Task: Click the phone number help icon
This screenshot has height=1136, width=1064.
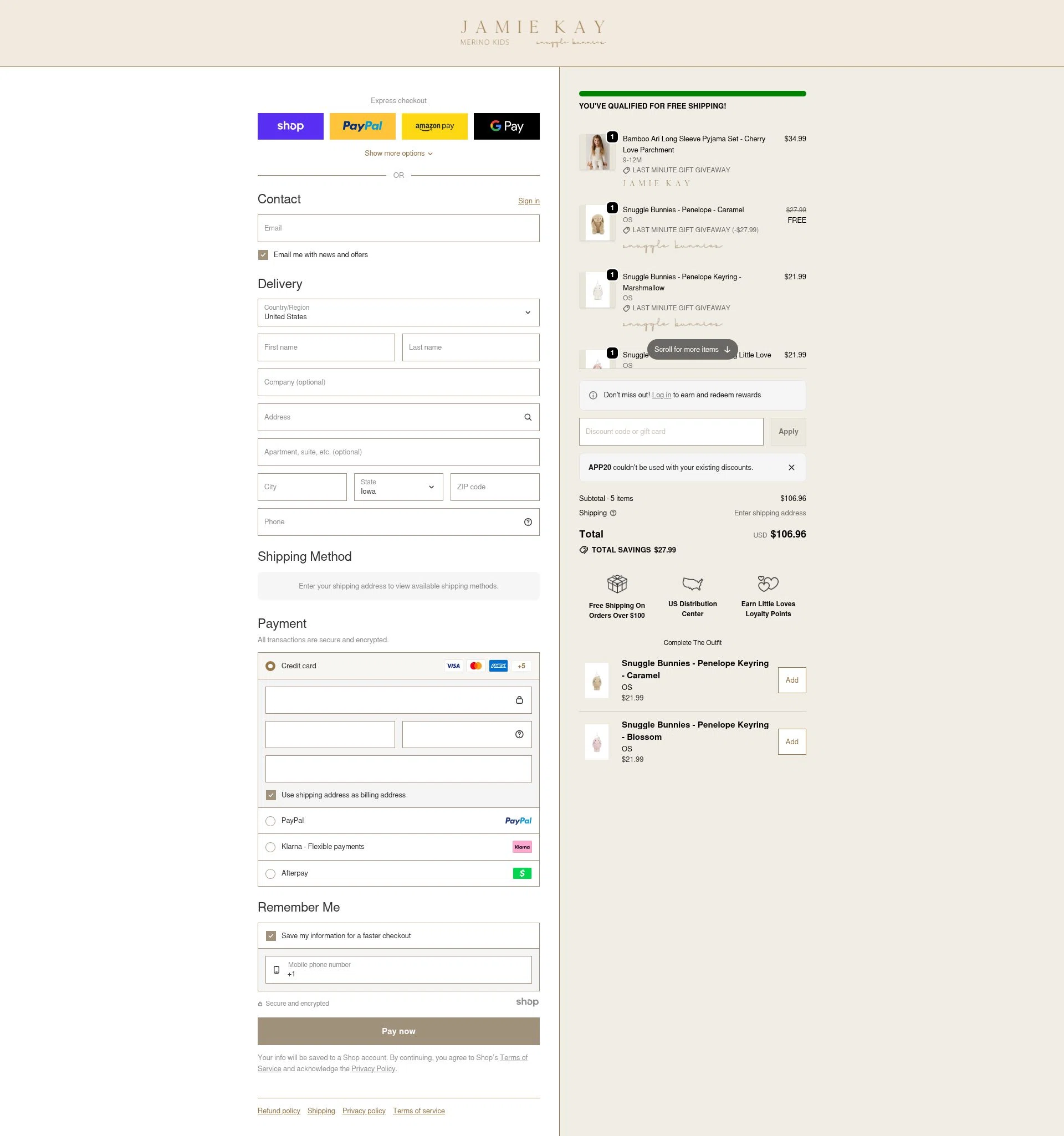Action: point(527,521)
